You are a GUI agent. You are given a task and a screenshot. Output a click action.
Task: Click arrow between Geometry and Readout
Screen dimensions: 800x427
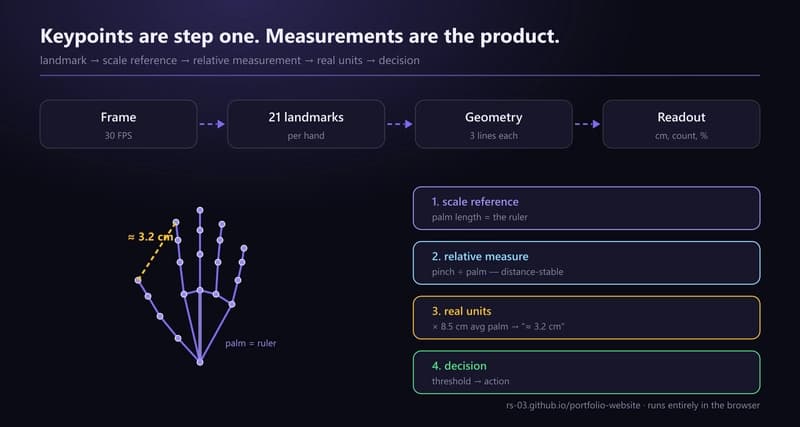click(x=587, y=124)
